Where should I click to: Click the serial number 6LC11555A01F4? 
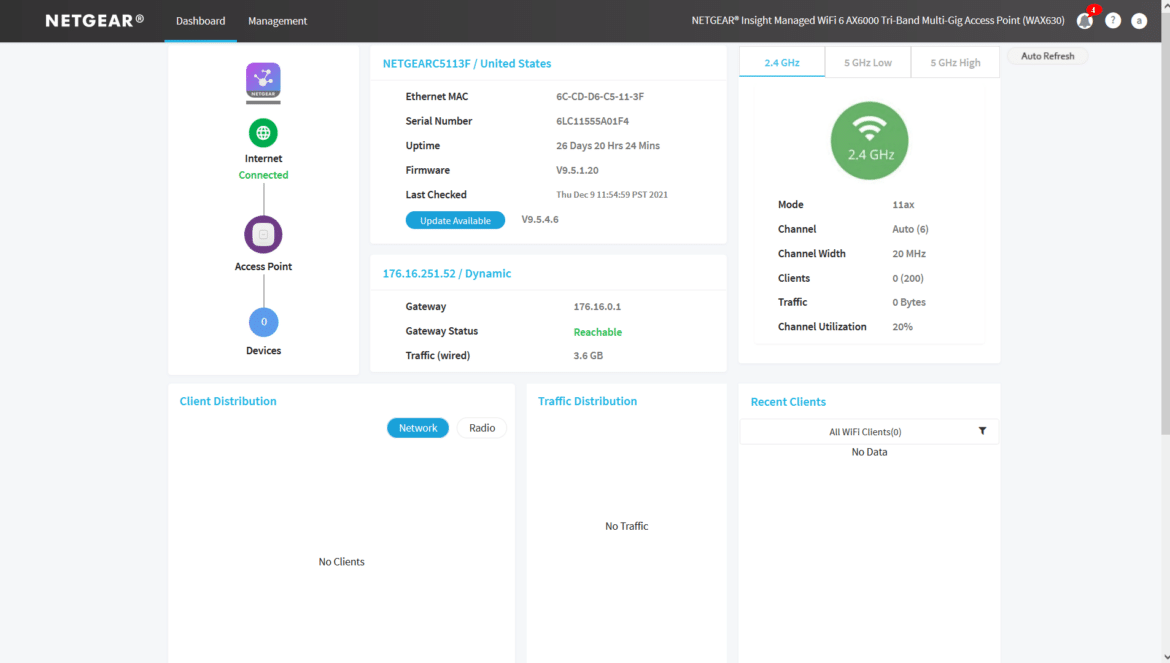coord(592,121)
